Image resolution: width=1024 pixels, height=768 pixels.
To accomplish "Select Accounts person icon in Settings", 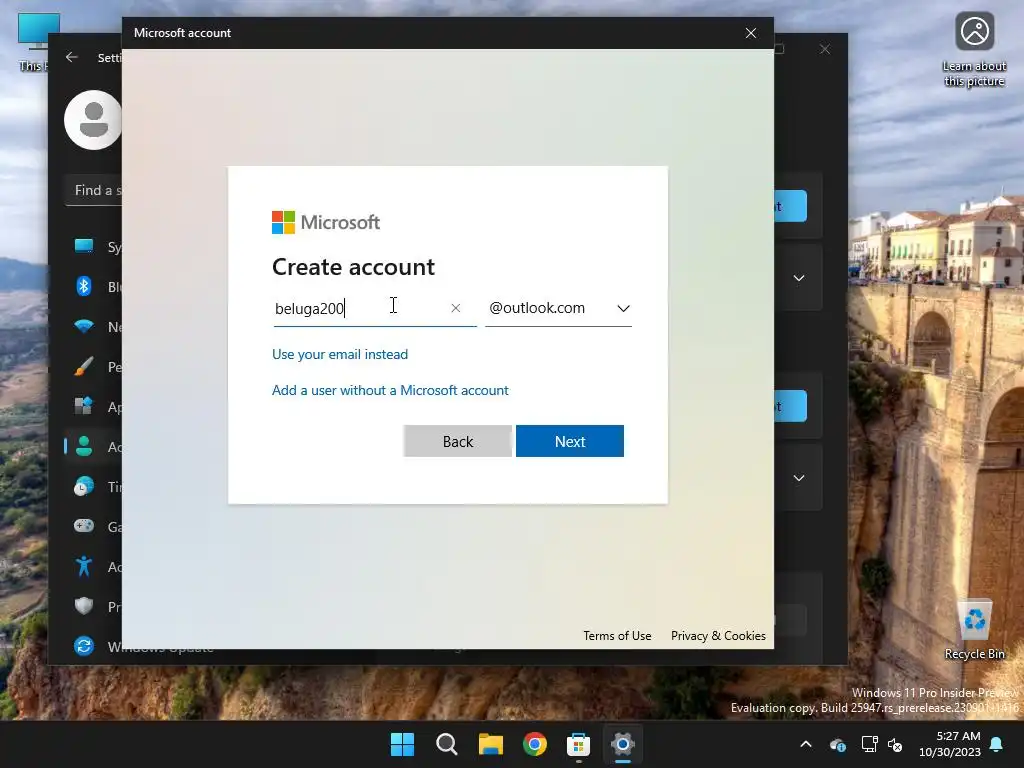I will [84, 446].
